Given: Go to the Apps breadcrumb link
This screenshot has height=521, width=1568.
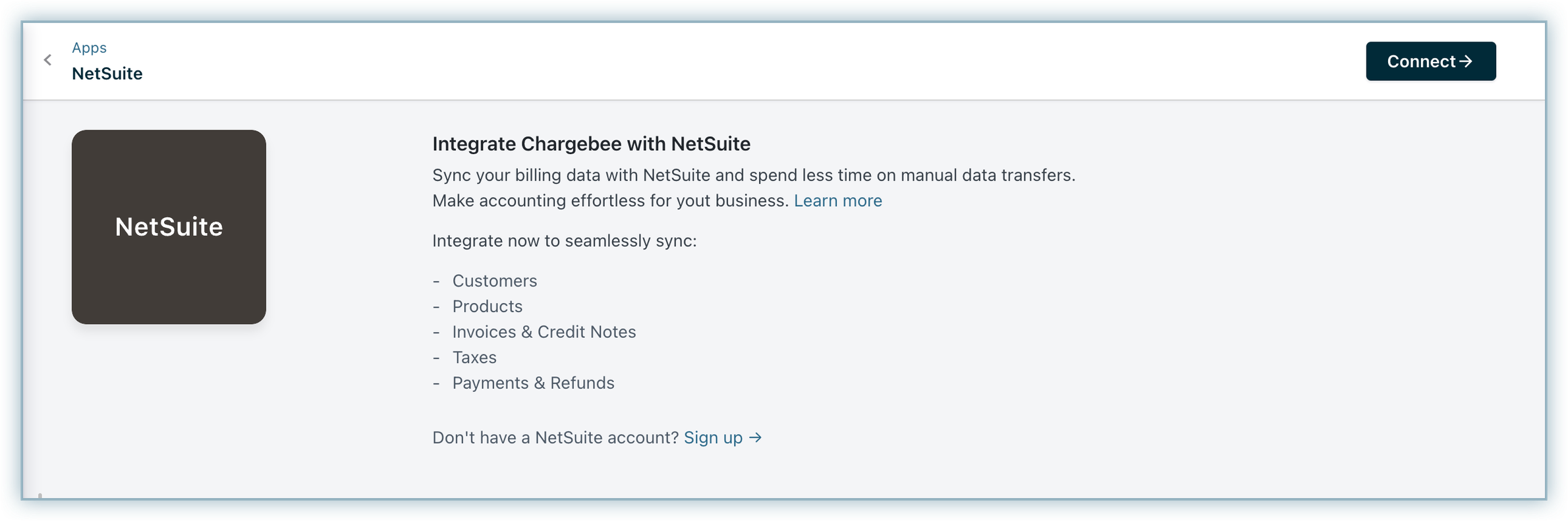Looking at the screenshot, I should pos(89,47).
